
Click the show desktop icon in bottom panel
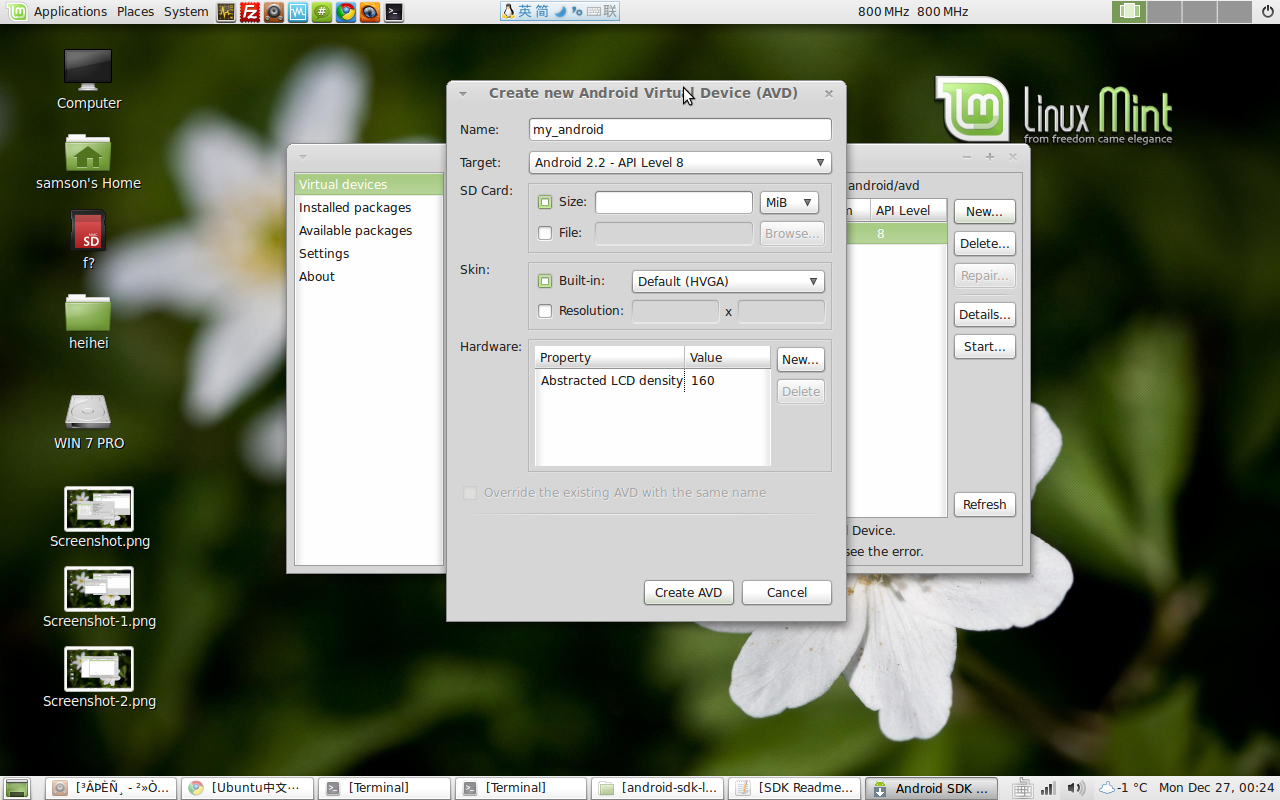[x=17, y=788]
